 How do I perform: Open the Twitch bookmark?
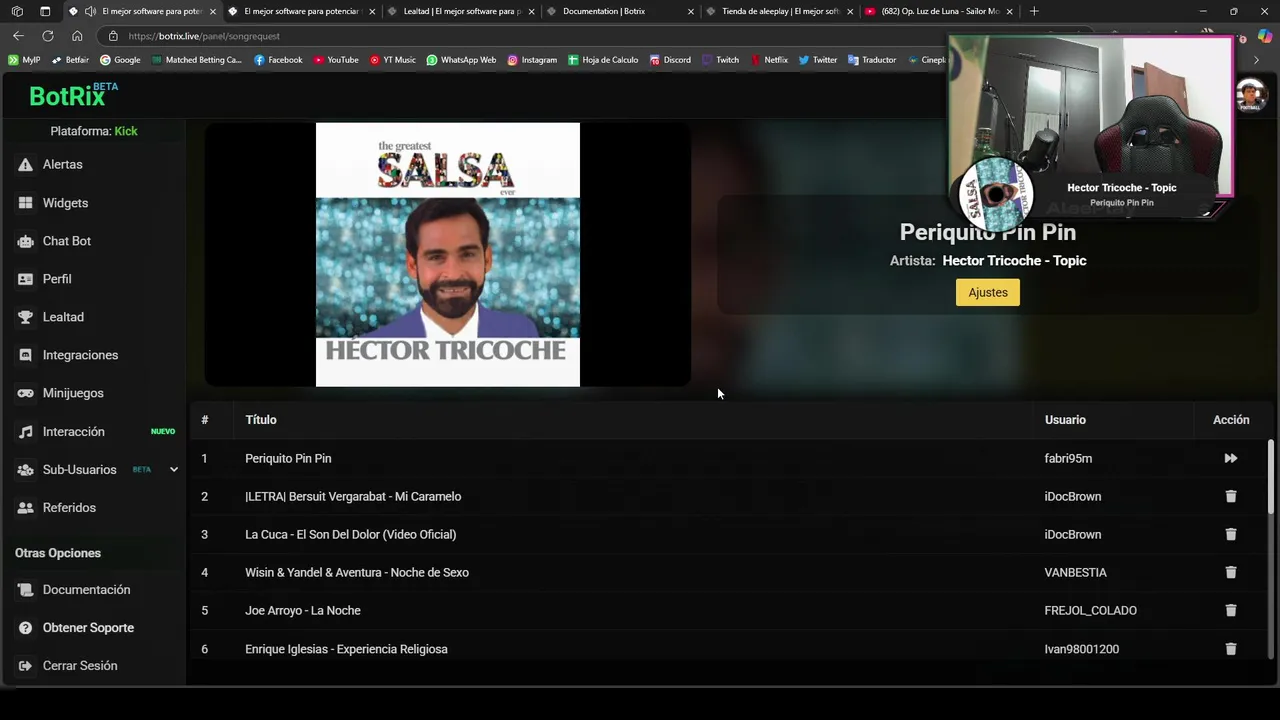(720, 60)
